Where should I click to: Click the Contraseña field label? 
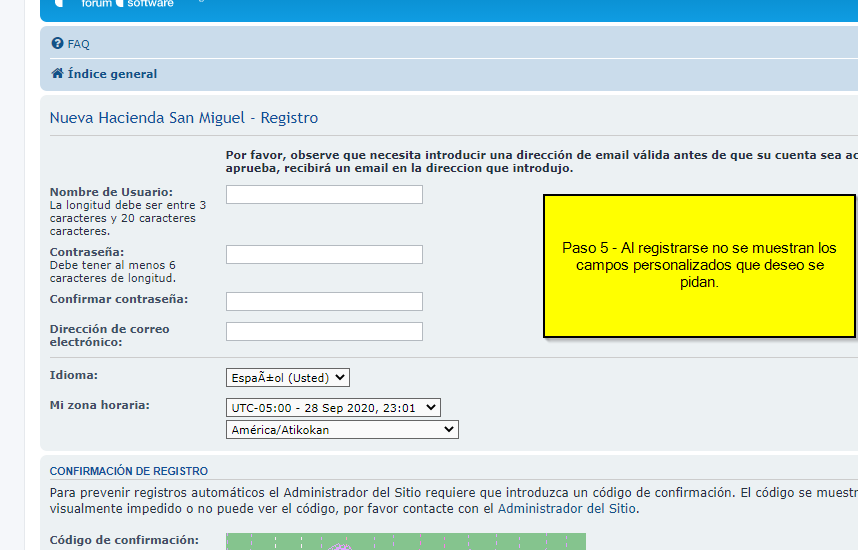(x=87, y=252)
